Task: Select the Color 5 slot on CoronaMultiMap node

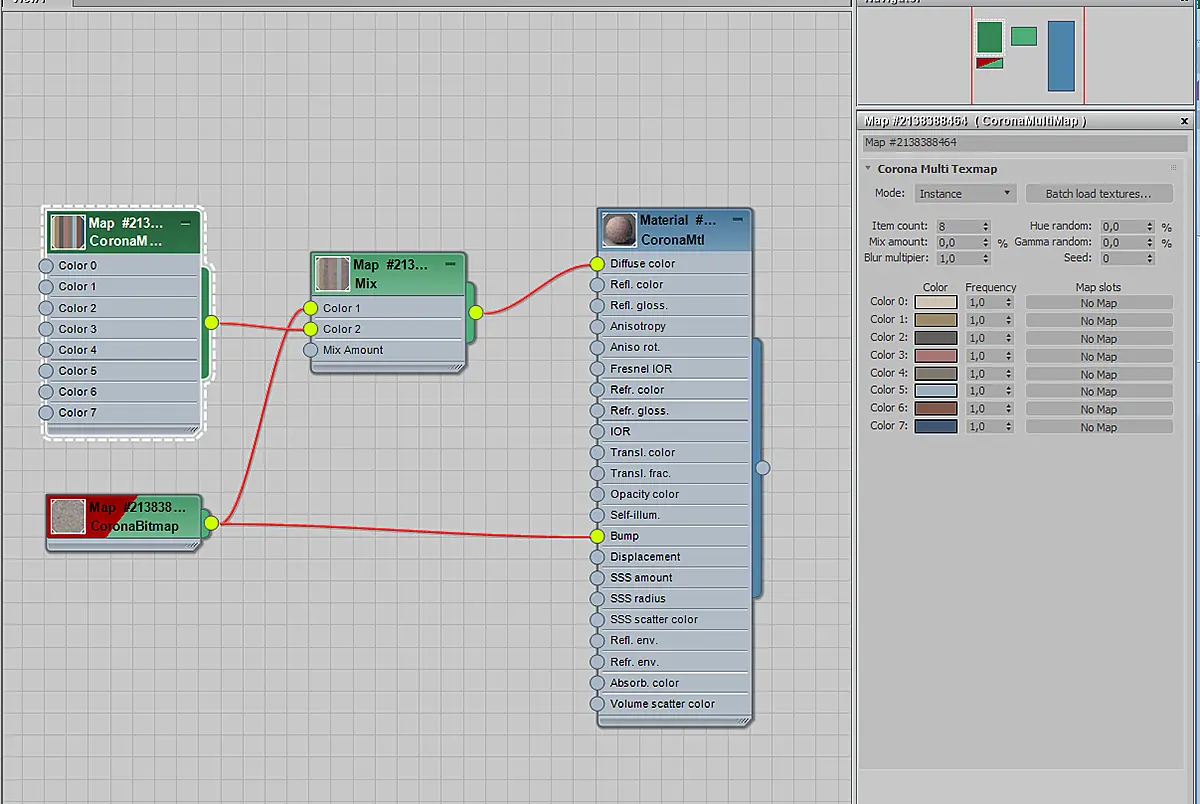Action: click(x=120, y=371)
